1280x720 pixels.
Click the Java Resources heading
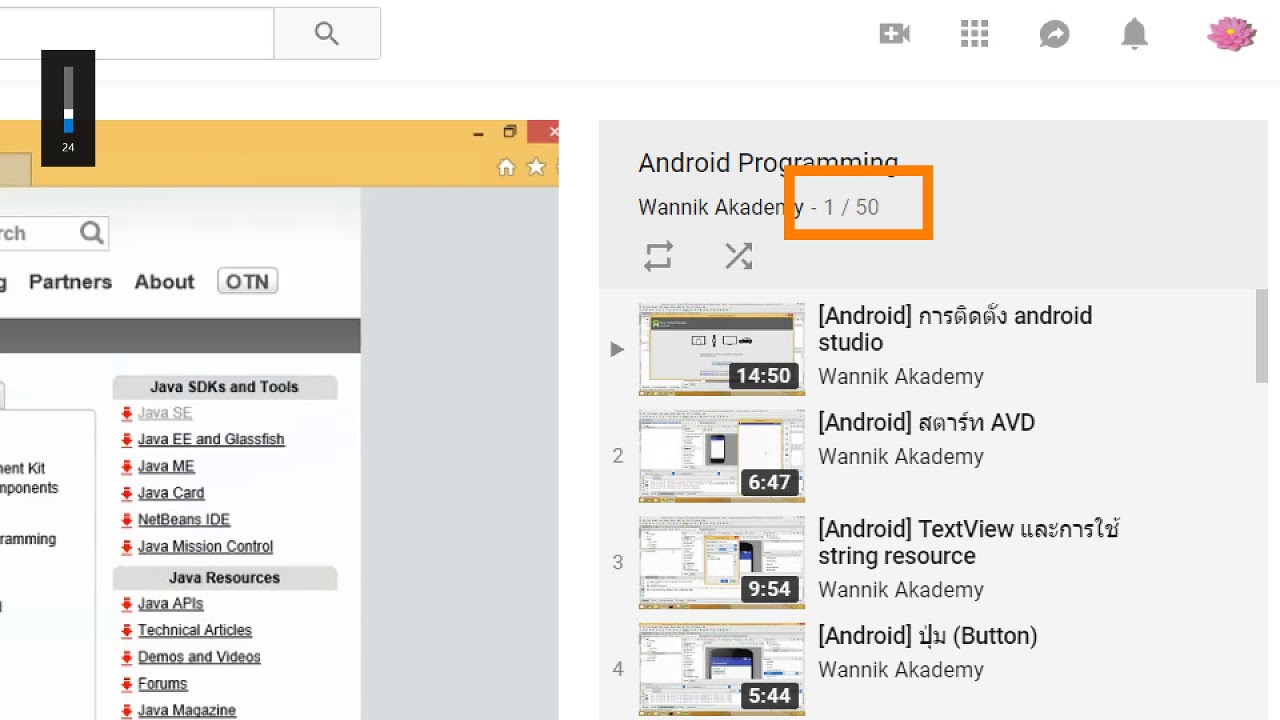[224, 578]
